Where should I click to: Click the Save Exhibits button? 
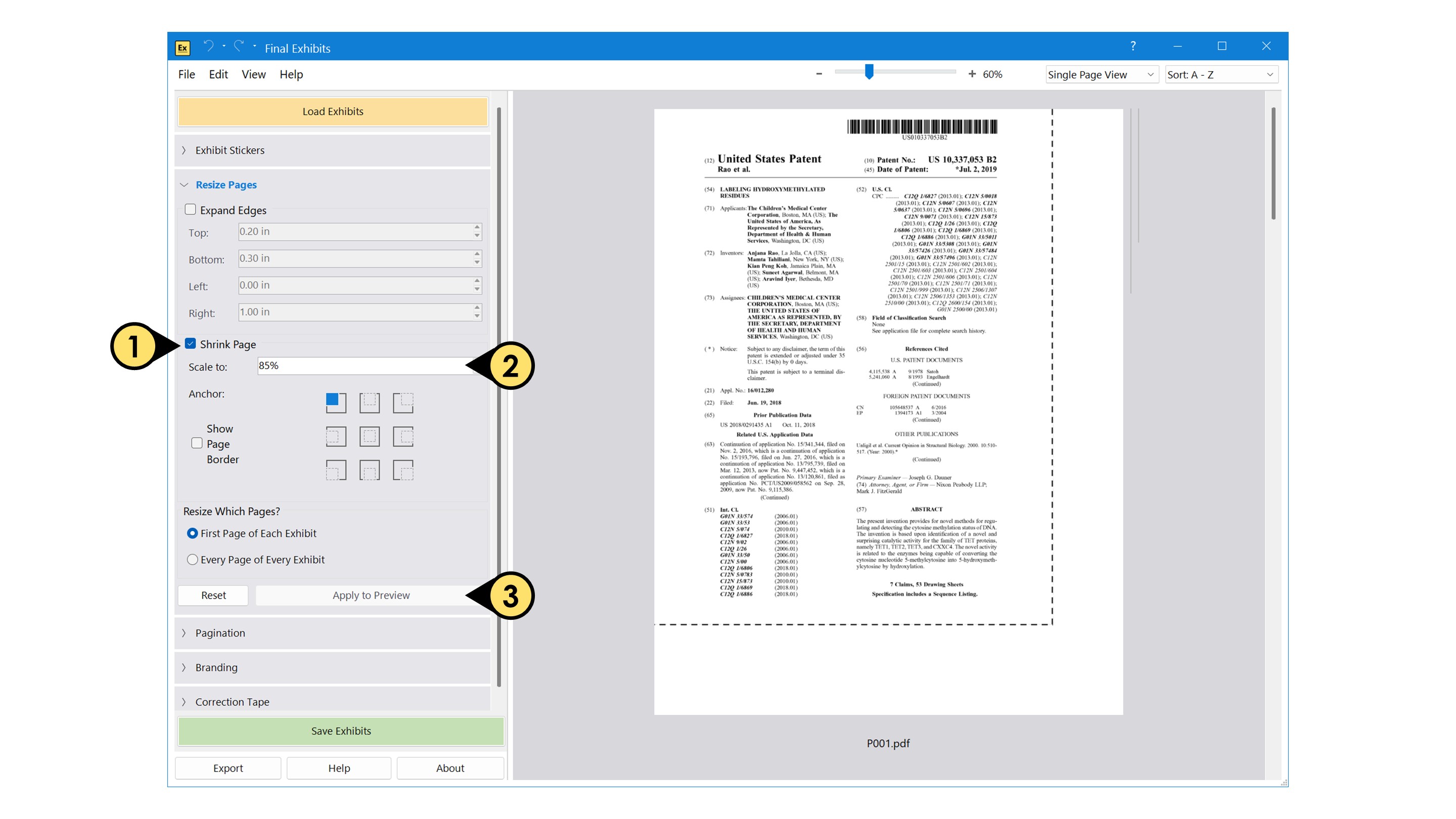pyautogui.click(x=341, y=731)
